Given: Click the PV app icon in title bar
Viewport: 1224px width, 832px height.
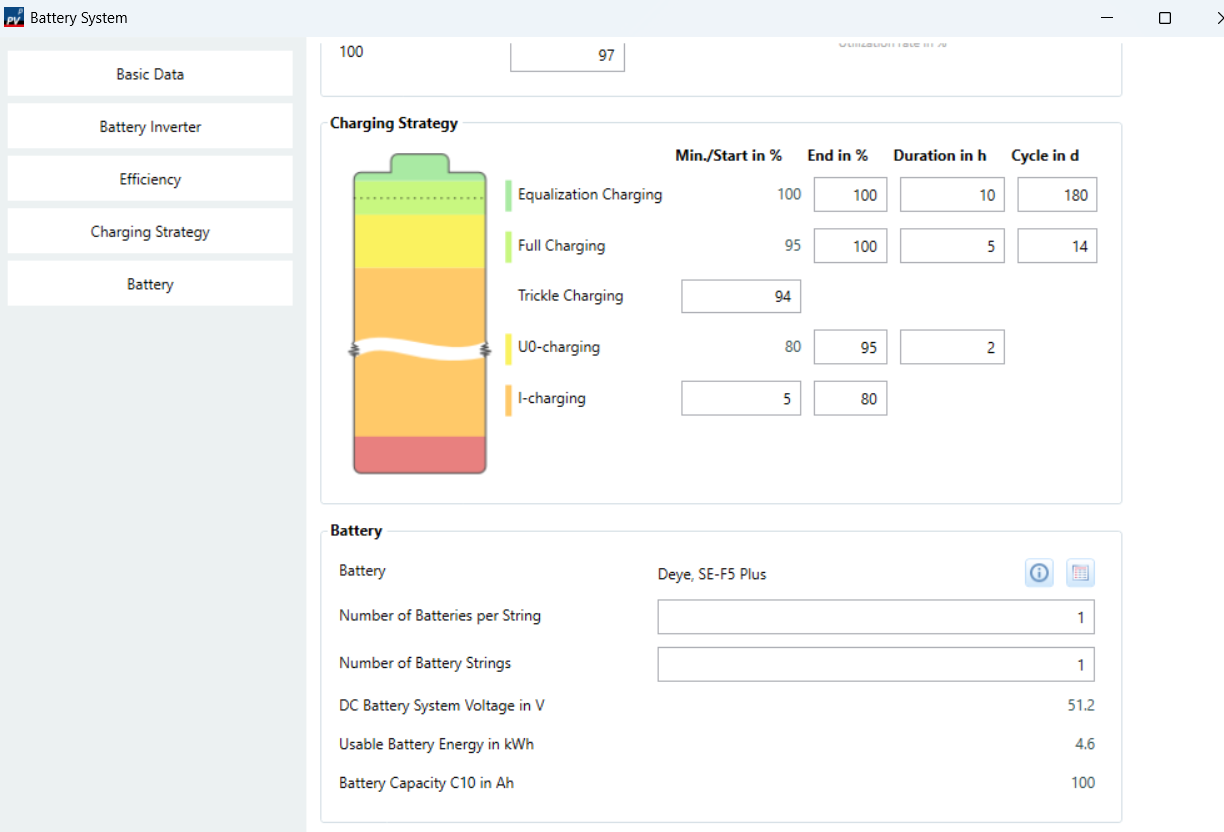Looking at the screenshot, I should (14, 18).
